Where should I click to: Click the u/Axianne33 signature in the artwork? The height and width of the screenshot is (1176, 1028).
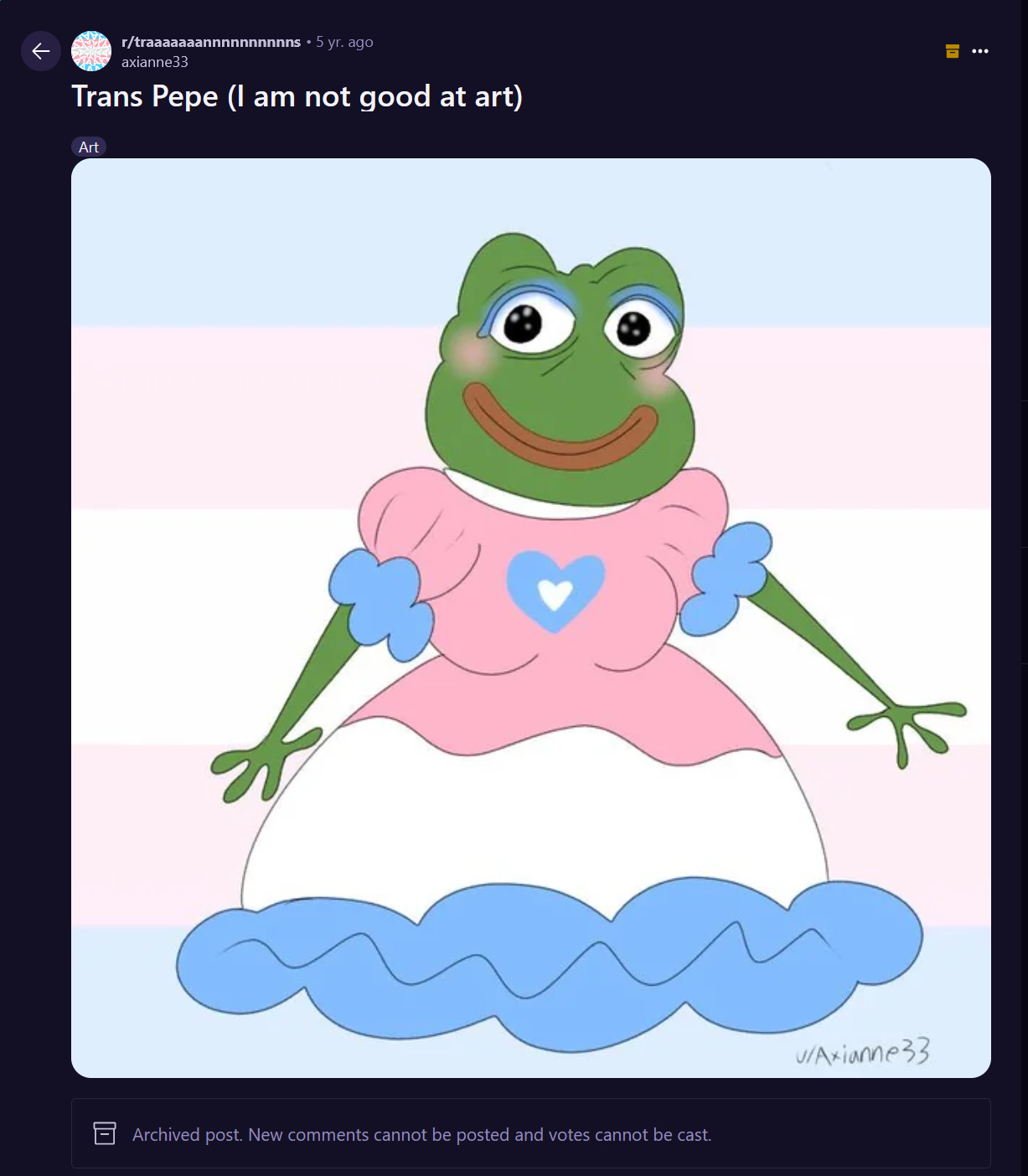coord(863,1053)
